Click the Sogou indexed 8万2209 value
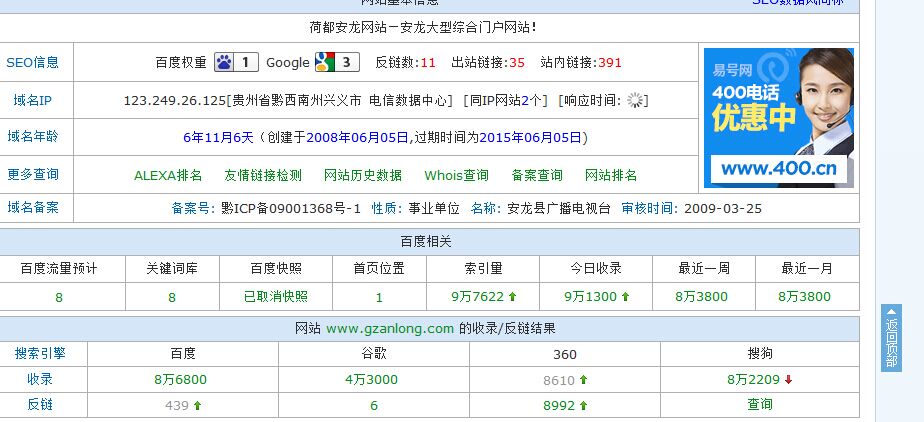Image resolution: width=924 pixels, height=422 pixels. pyautogui.click(x=754, y=380)
